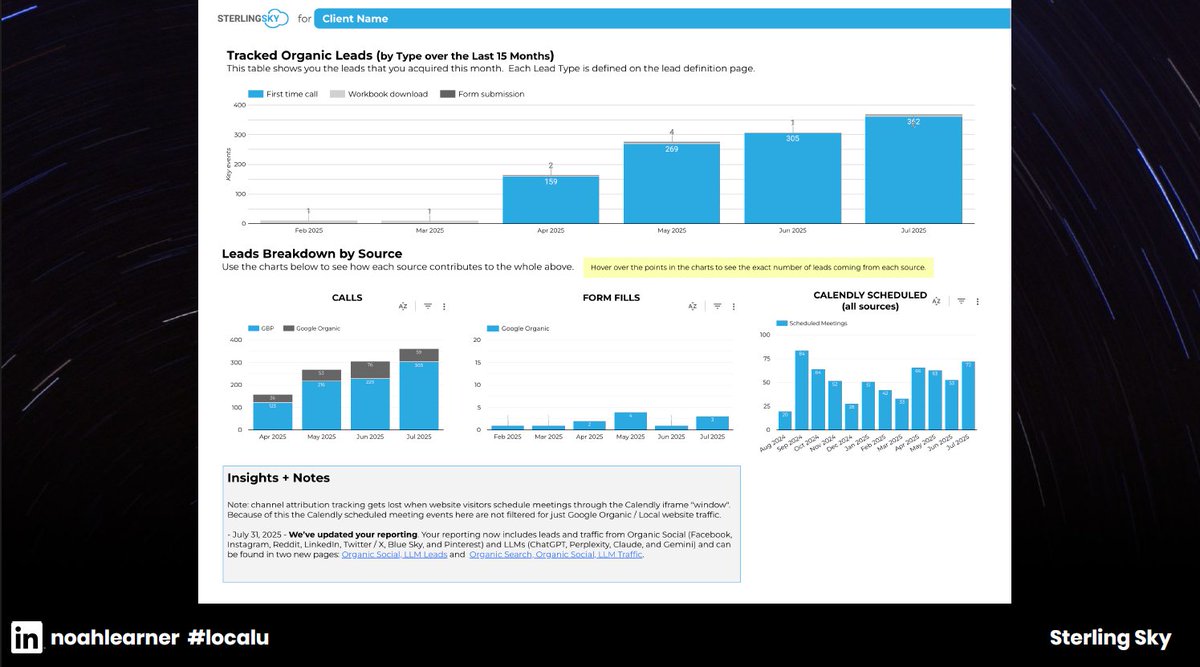
Task: Click the yellow hover-instruction note box
Action: pyautogui.click(x=758, y=268)
